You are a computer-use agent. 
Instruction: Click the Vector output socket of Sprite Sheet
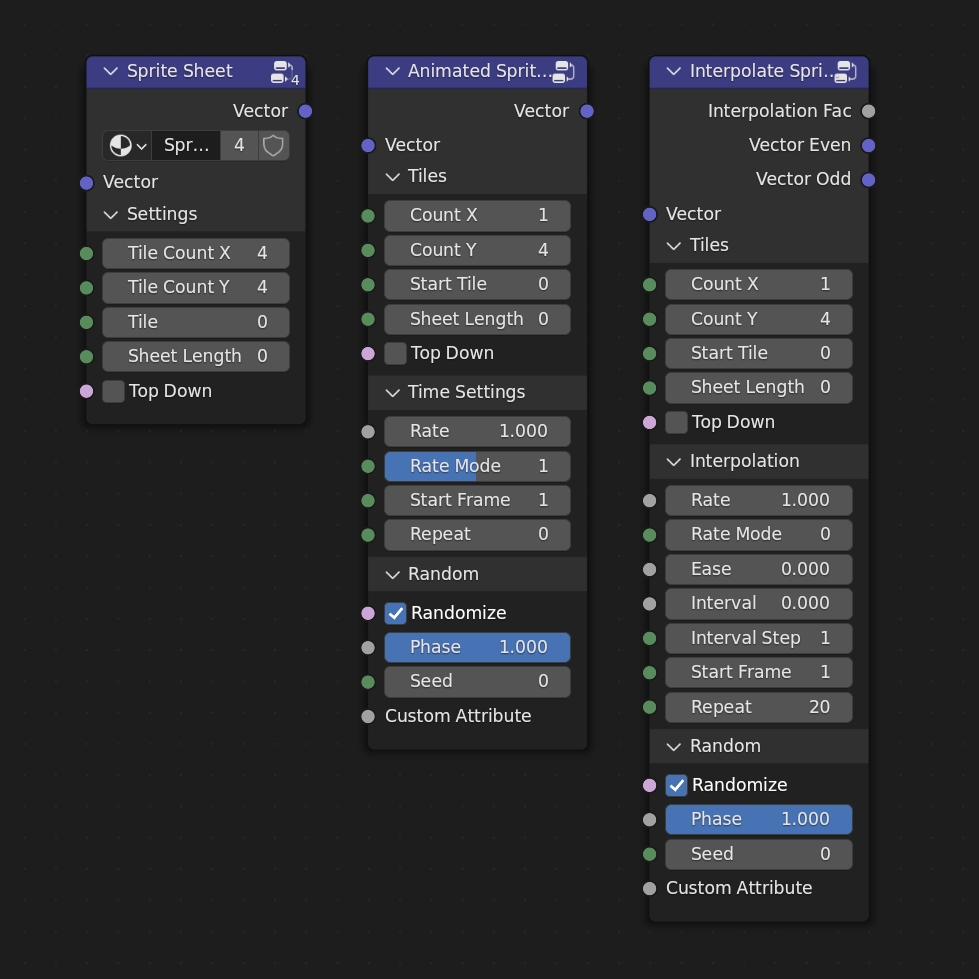[305, 111]
